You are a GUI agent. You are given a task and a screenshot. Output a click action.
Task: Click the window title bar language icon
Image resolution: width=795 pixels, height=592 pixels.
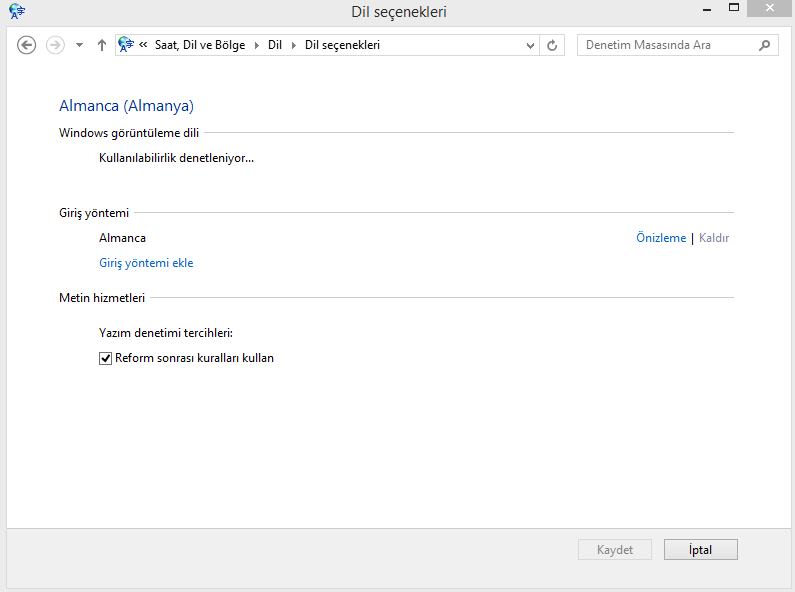[17, 11]
